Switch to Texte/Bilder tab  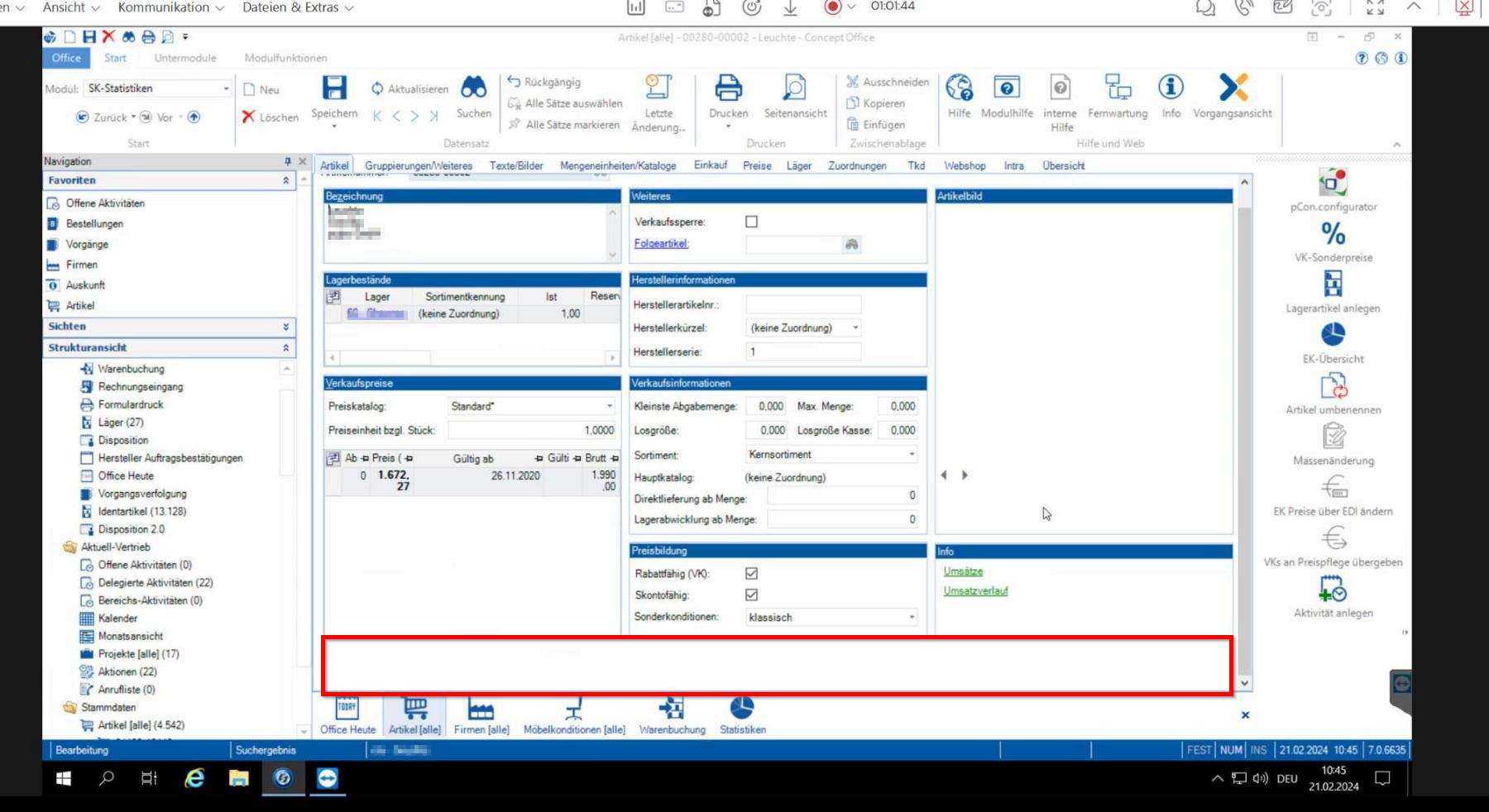click(516, 166)
